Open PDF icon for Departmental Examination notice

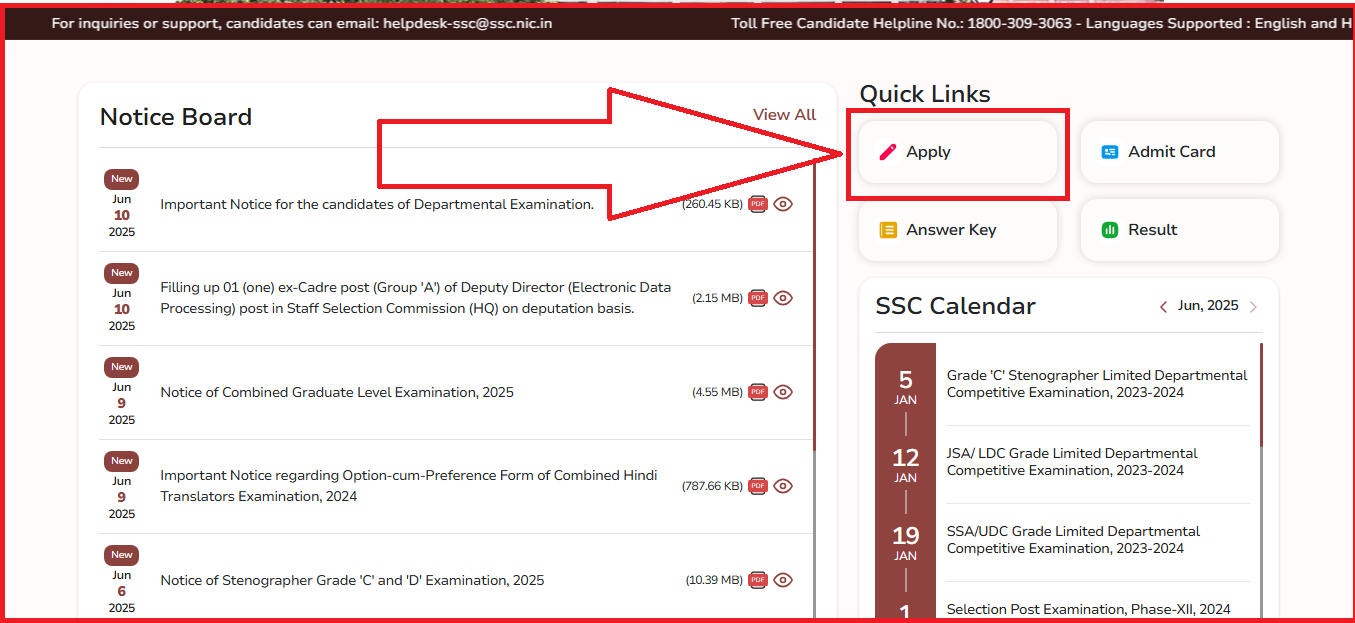click(758, 204)
